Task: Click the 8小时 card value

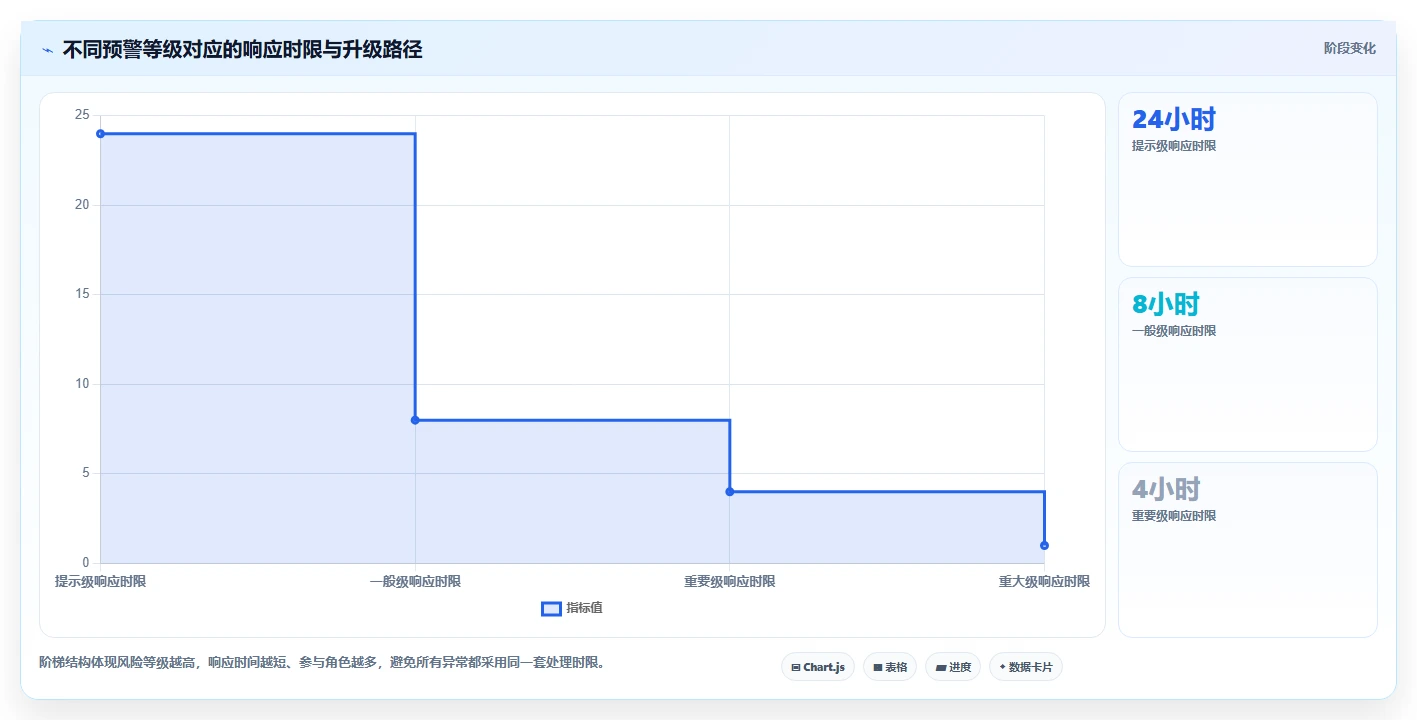Action: 1165,304
